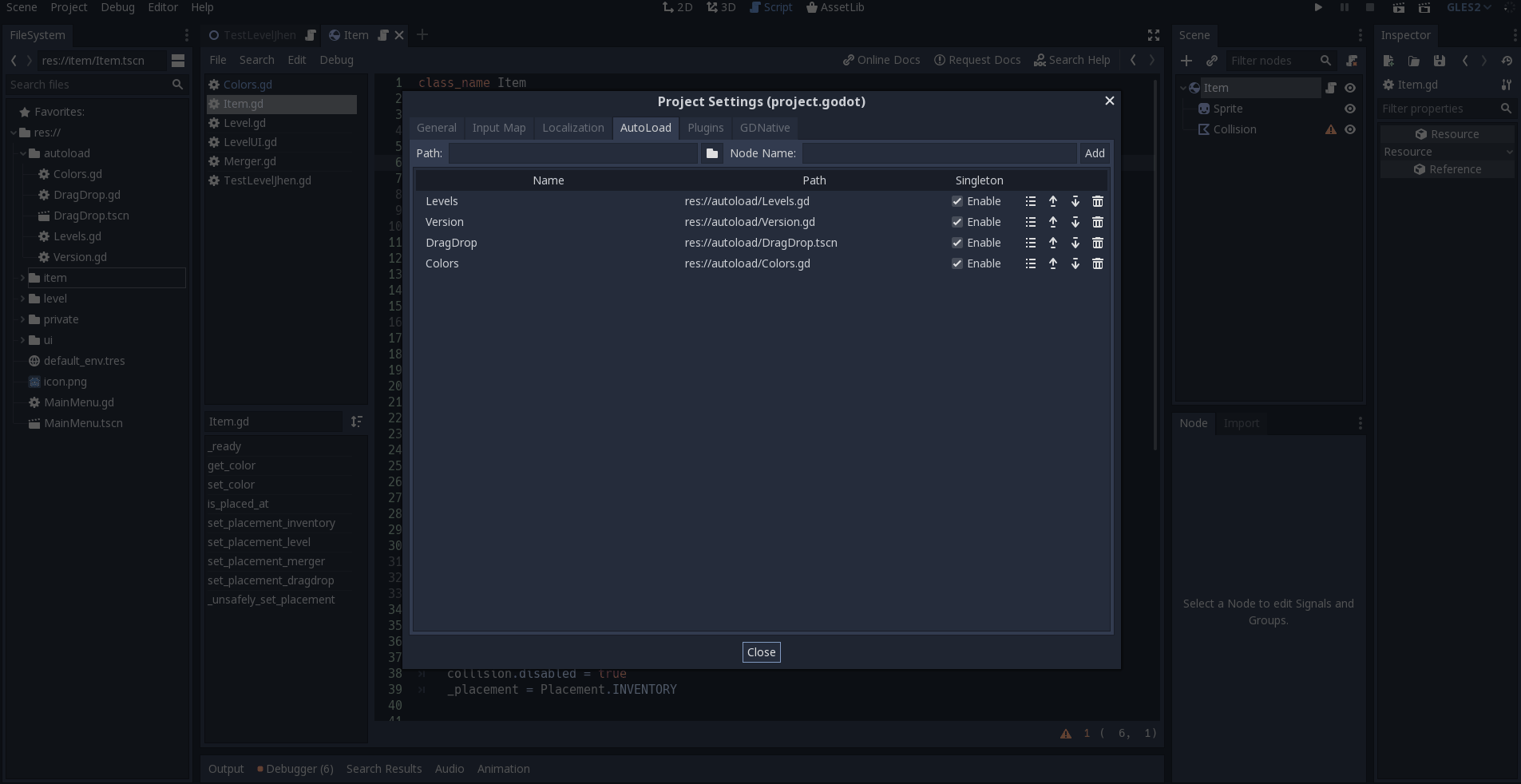Move the Version autoload up
The height and width of the screenshot is (784, 1521).
1052,222
